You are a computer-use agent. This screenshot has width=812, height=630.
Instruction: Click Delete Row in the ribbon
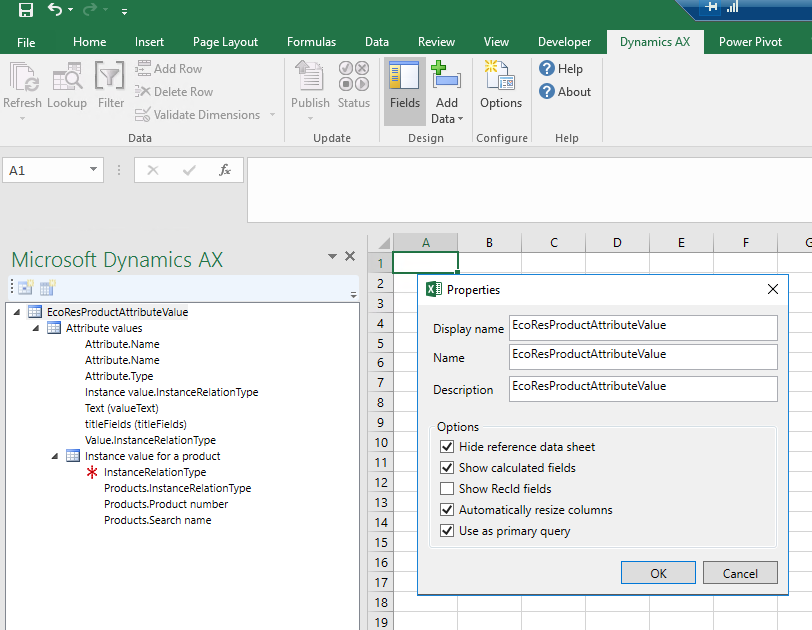click(174, 92)
